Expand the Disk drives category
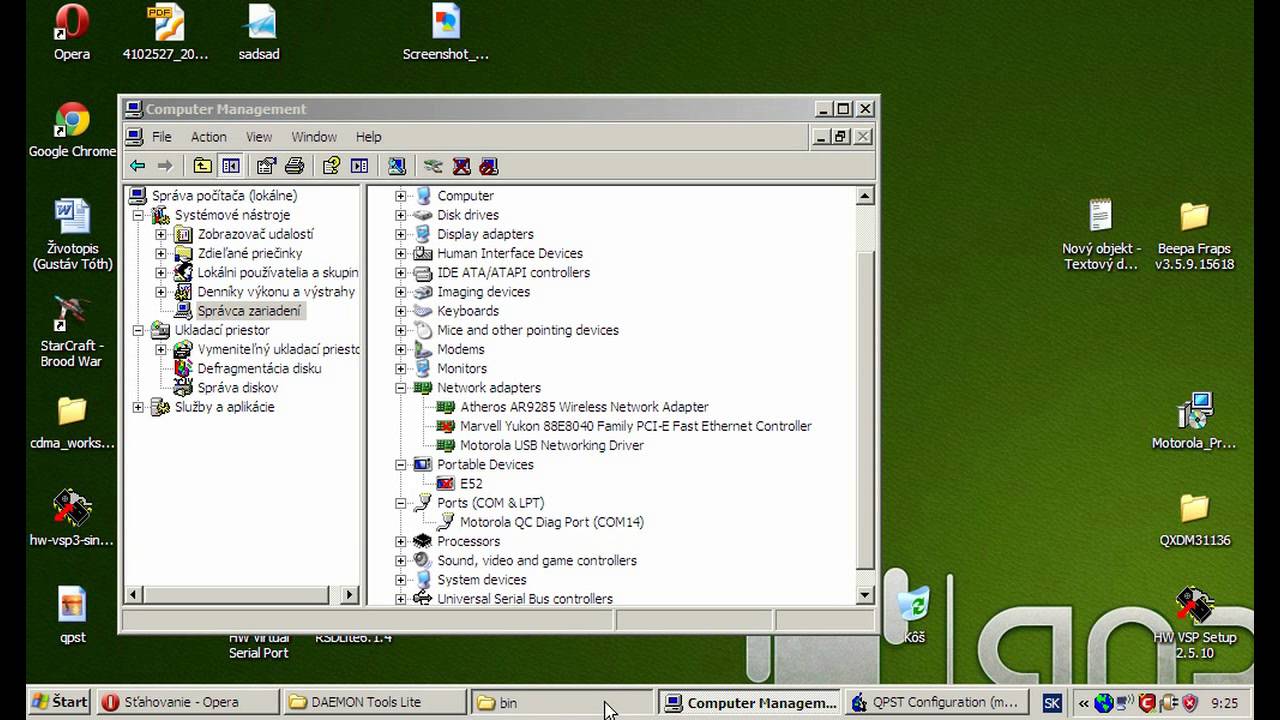The image size is (1280, 720). pyautogui.click(x=401, y=215)
